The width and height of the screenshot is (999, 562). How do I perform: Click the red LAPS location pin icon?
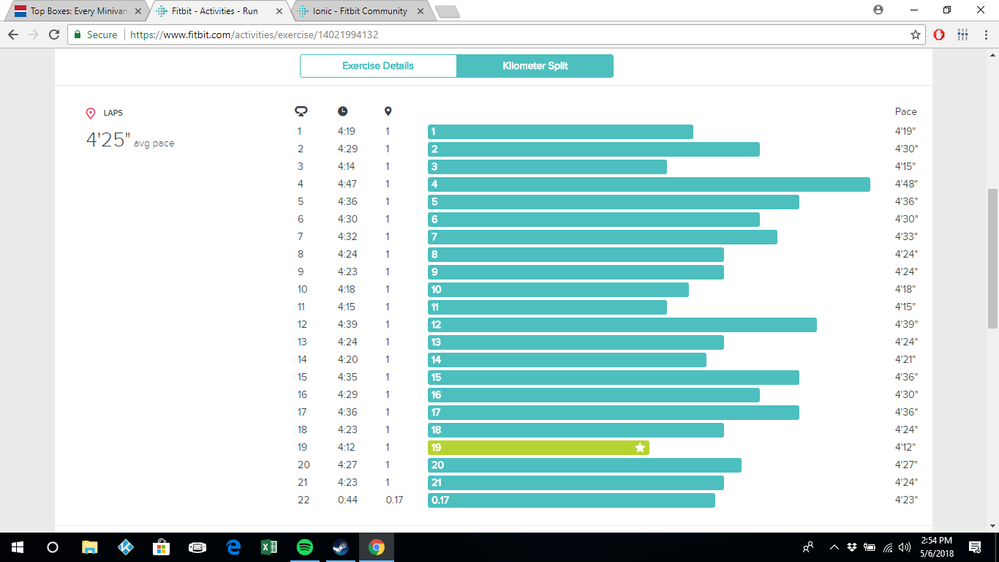tap(91, 114)
